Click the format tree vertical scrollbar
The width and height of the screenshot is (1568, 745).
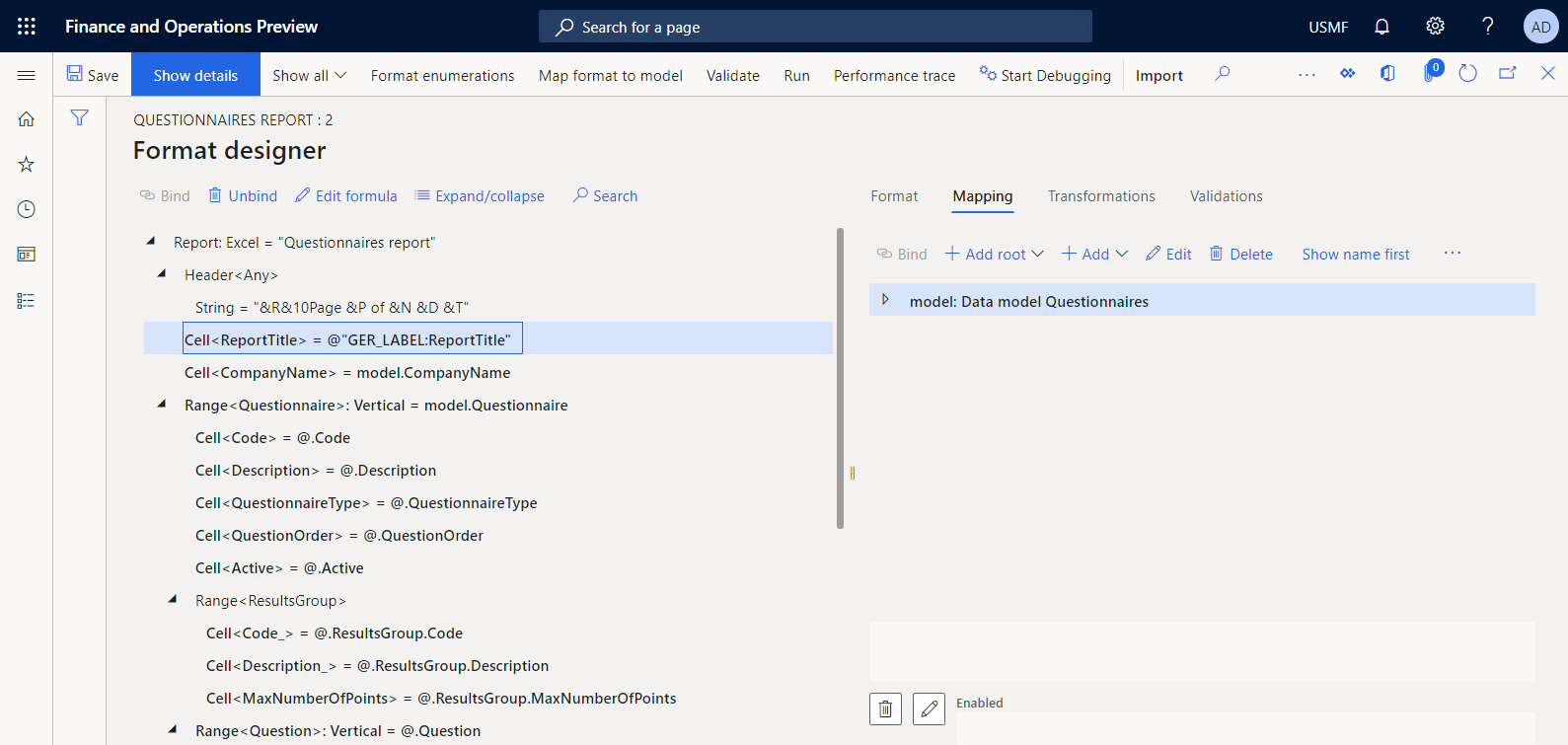[841, 379]
